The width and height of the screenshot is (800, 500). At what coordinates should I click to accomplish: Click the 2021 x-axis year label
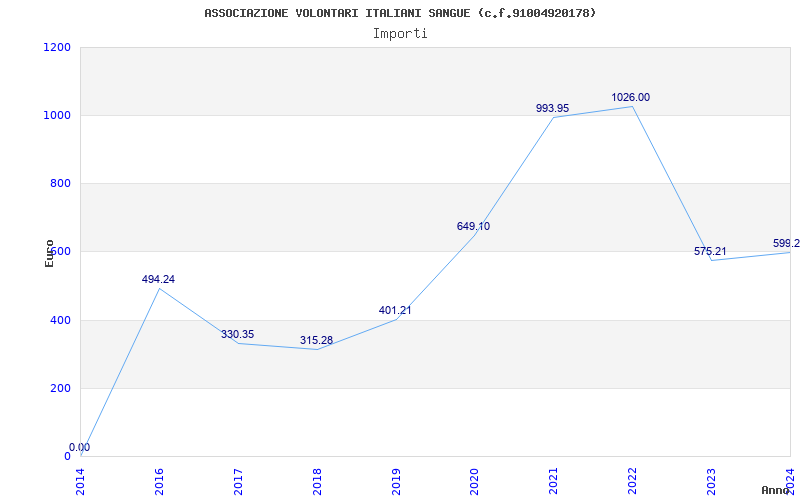[x=554, y=481]
